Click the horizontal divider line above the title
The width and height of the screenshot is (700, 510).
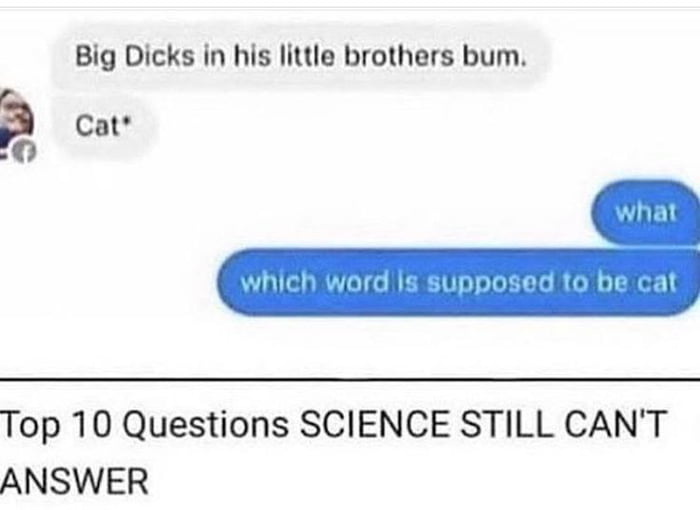pyautogui.click(x=350, y=380)
